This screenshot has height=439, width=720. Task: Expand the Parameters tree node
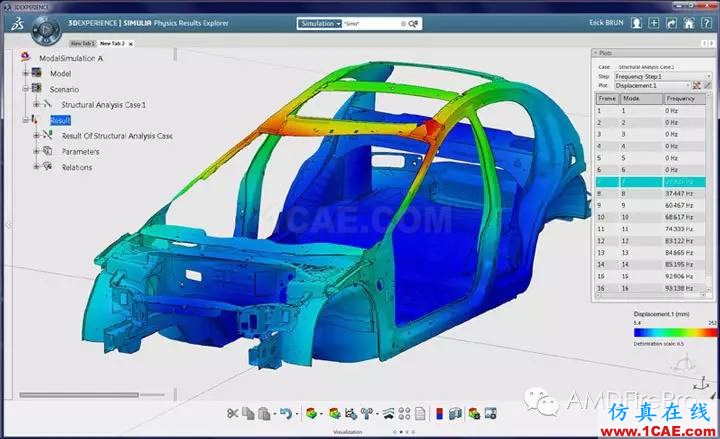37,152
